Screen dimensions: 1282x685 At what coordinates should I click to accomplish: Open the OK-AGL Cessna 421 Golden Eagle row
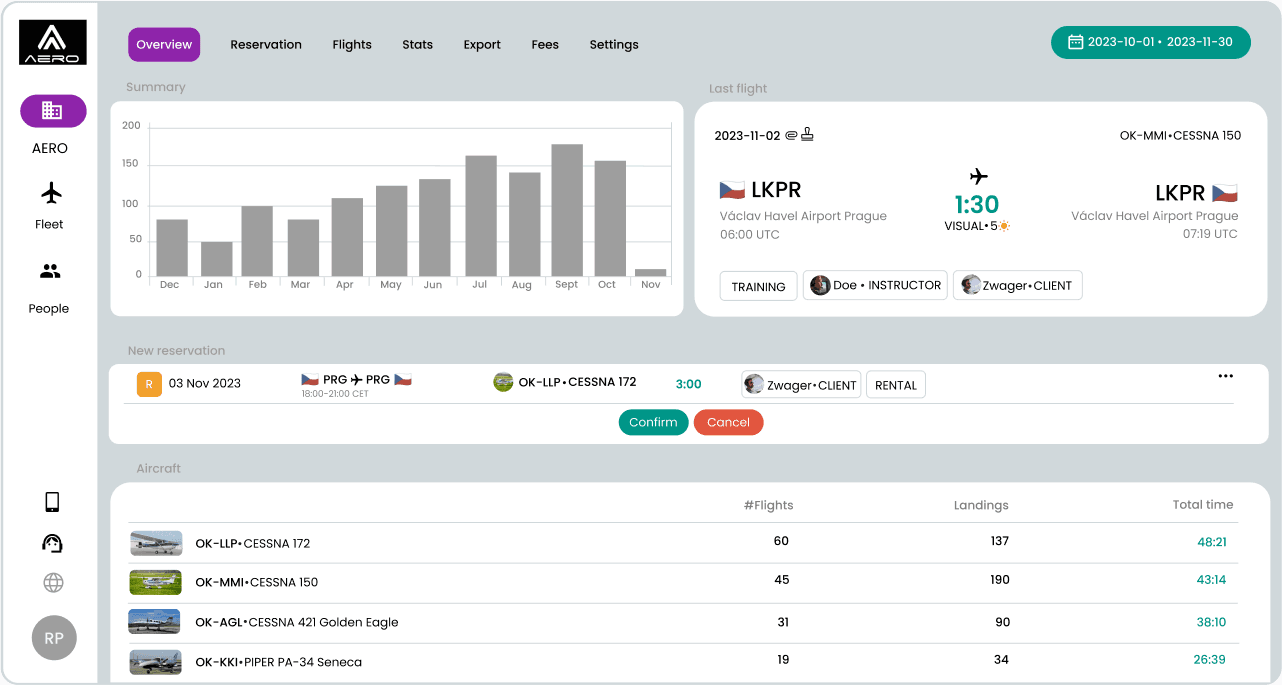683,622
